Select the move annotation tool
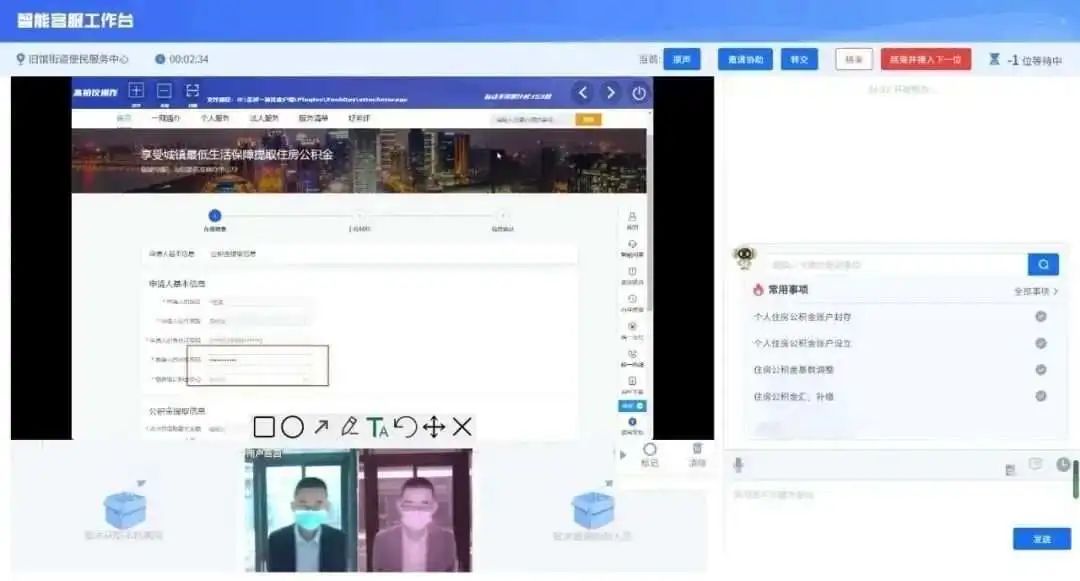 434,427
